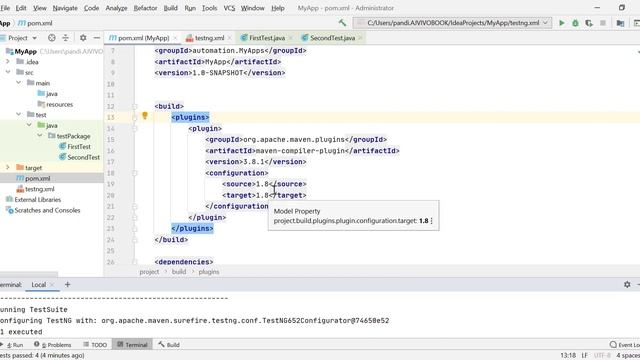Click the Stop run icon

603,23
